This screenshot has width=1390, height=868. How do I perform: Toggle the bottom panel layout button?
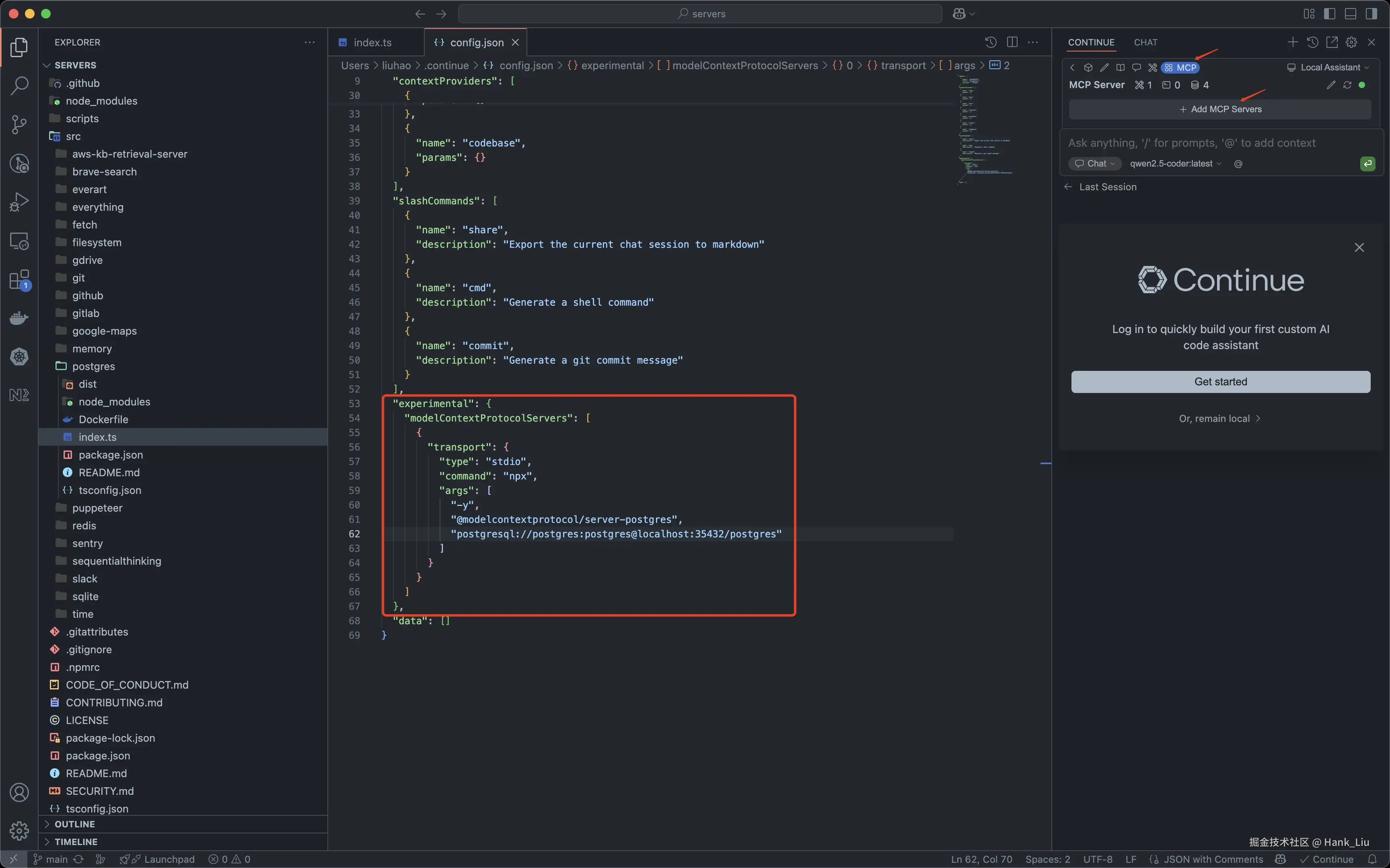click(1351, 14)
